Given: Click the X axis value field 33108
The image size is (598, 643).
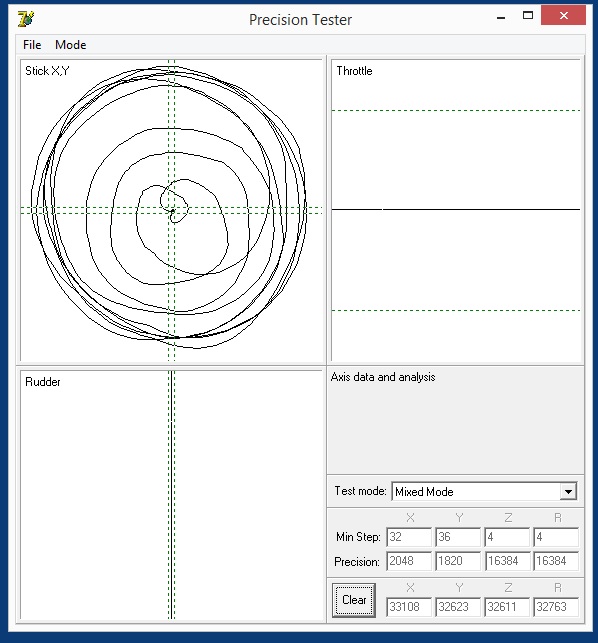Looking at the screenshot, I should coord(409,607).
